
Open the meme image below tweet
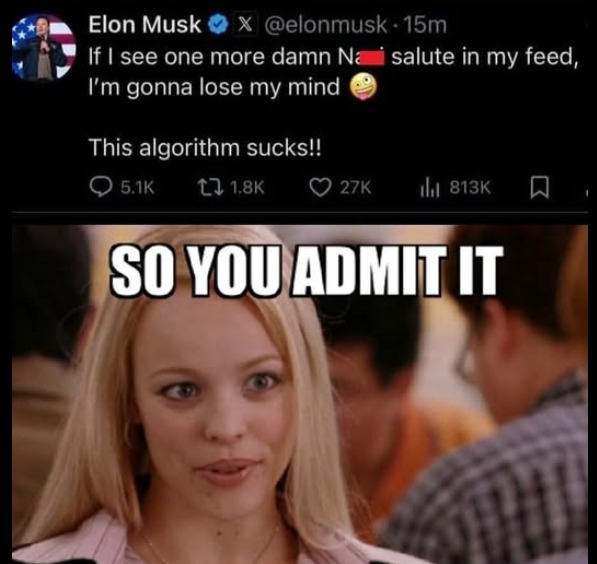click(300, 394)
